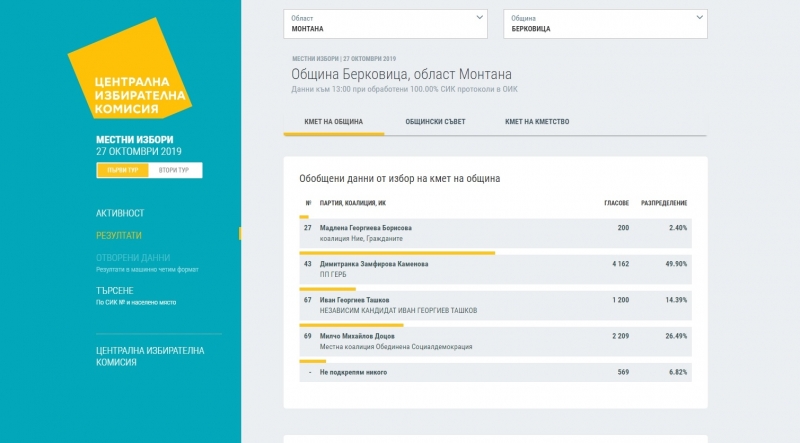Click the Гласове column header

(x=616, y=203)
